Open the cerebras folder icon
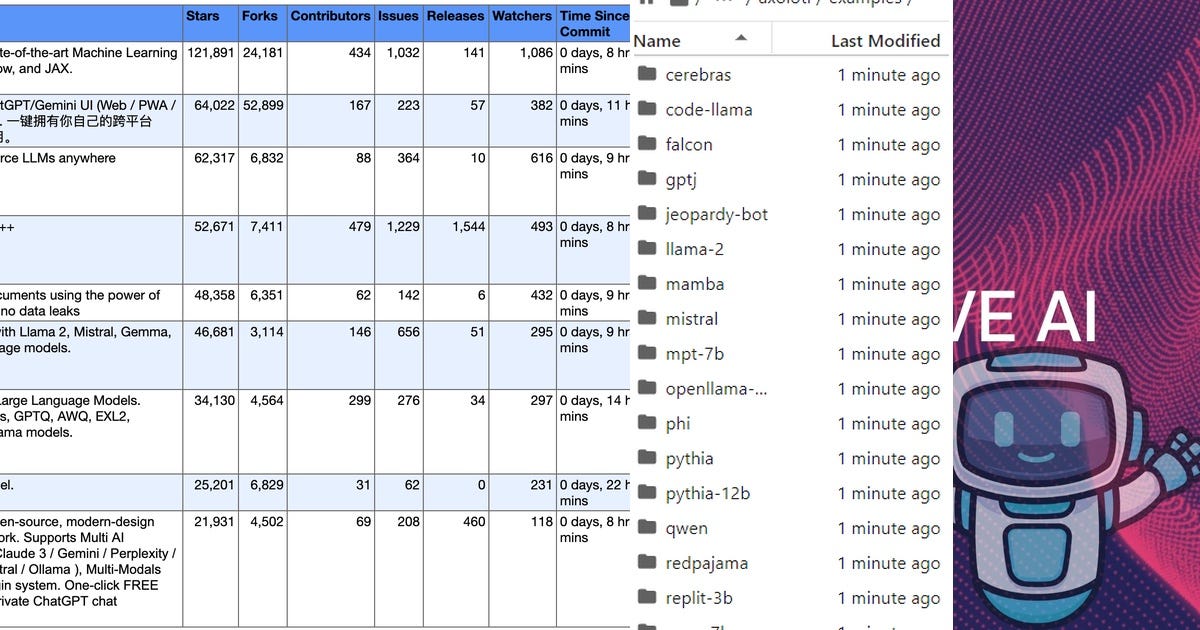The height and width of the screenshot is (630, 1200). tap(648, 75)
